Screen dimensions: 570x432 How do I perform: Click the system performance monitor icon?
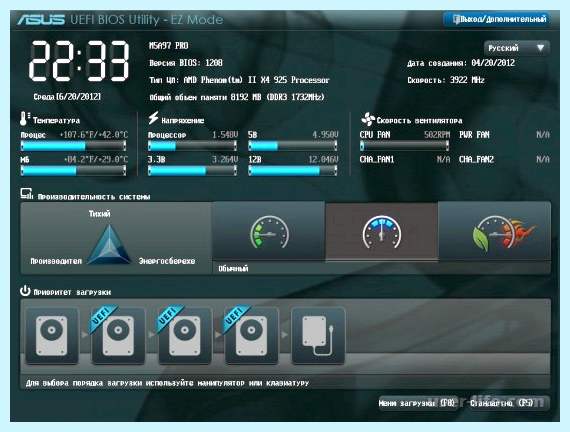pos(27,194)
